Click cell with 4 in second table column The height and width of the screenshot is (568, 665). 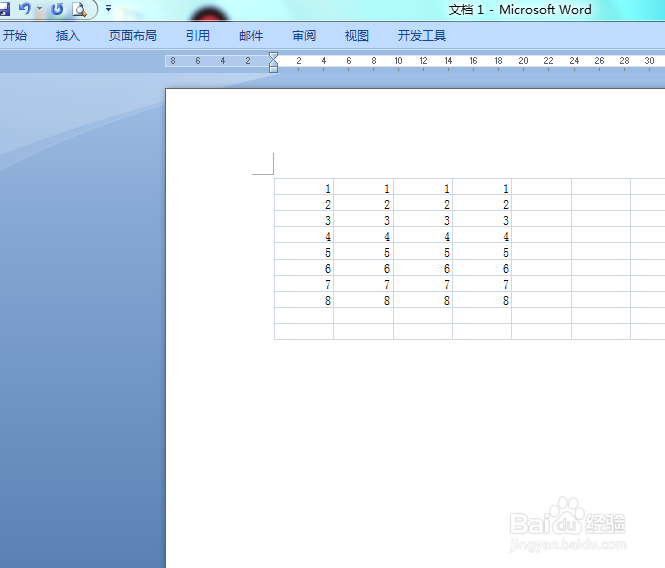click(363, 235)
